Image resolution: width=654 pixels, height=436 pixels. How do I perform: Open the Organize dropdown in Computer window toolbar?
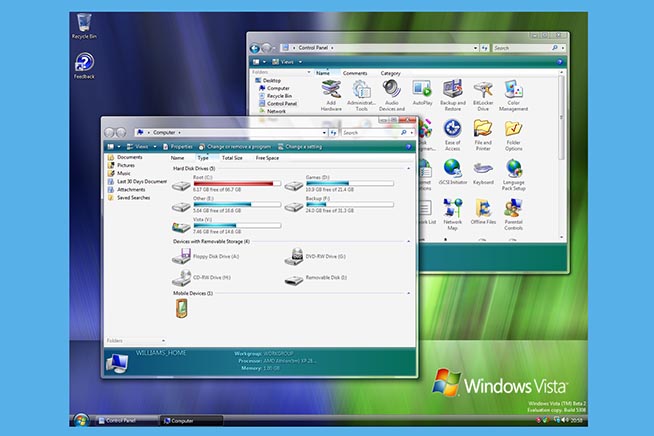(114, 147)
